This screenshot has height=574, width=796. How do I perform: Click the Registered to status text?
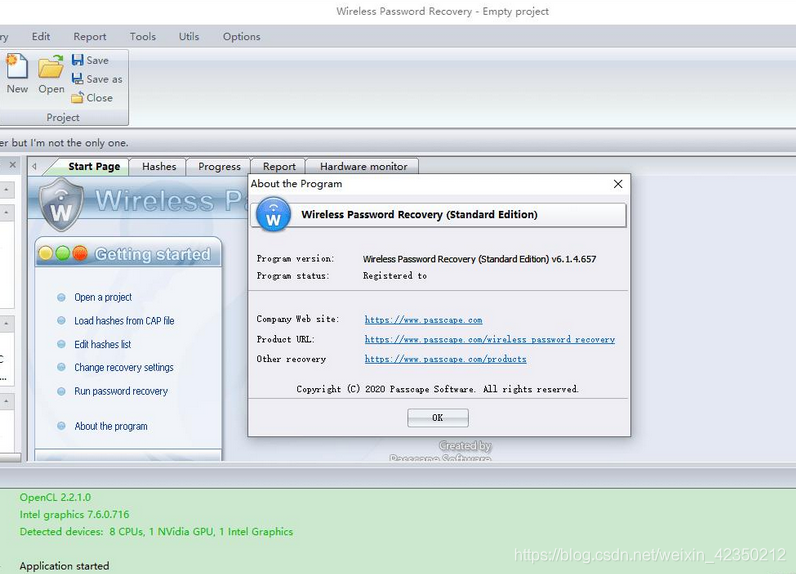point(394,276)
